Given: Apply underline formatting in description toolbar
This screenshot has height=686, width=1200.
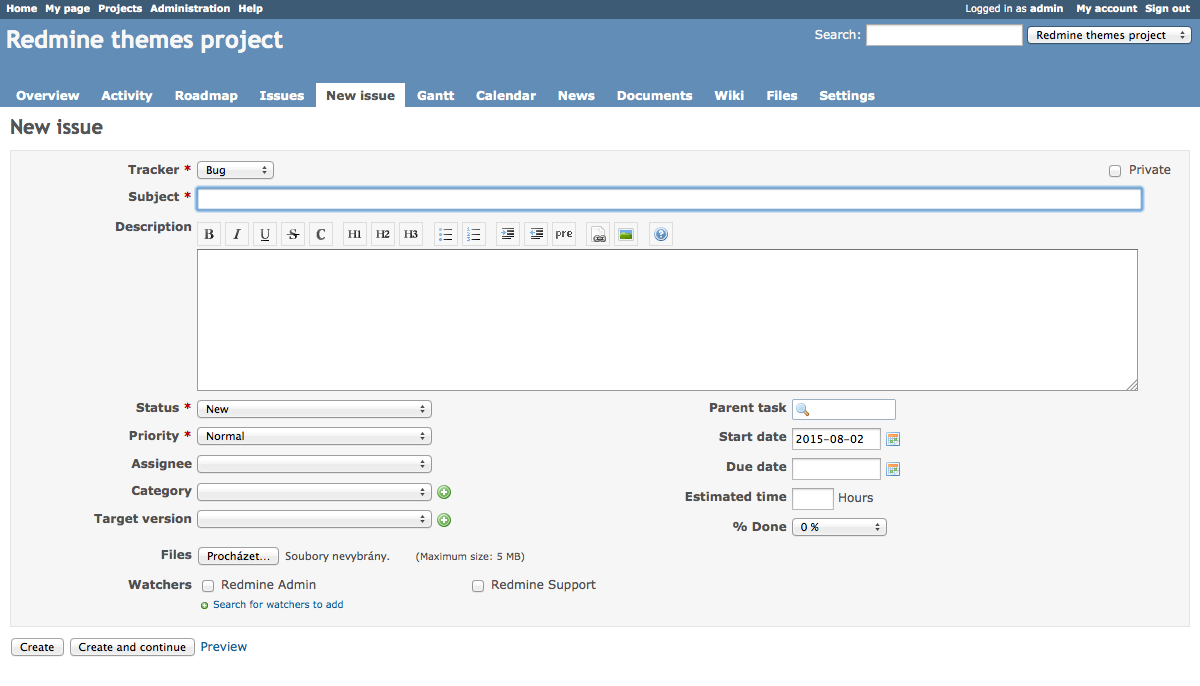Looking at the screenshot, I should coord(265,235).
